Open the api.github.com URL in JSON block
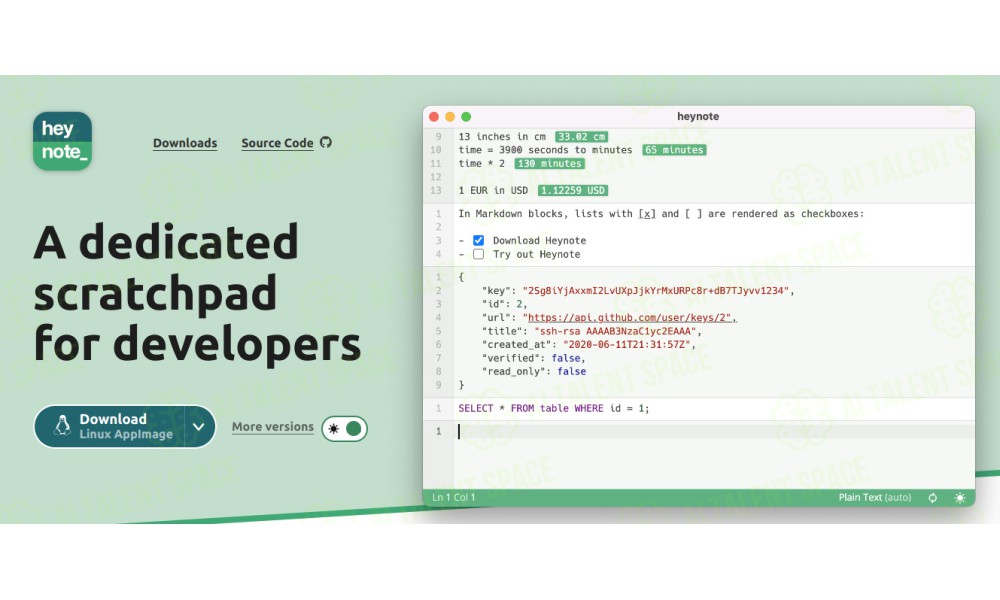The image size is (1000, 600). [x=629, y=318]
